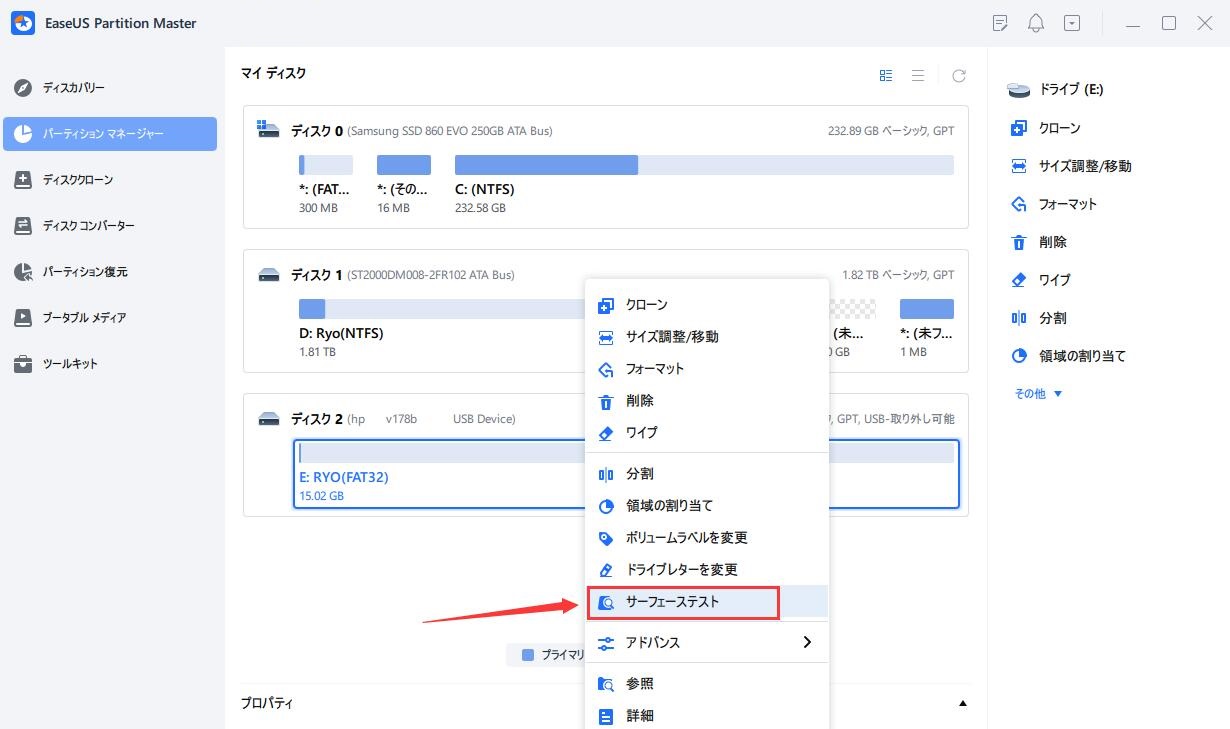1230x729 pixels.
Task: Expand その他 options in right panel
Action: [1038, 394]
